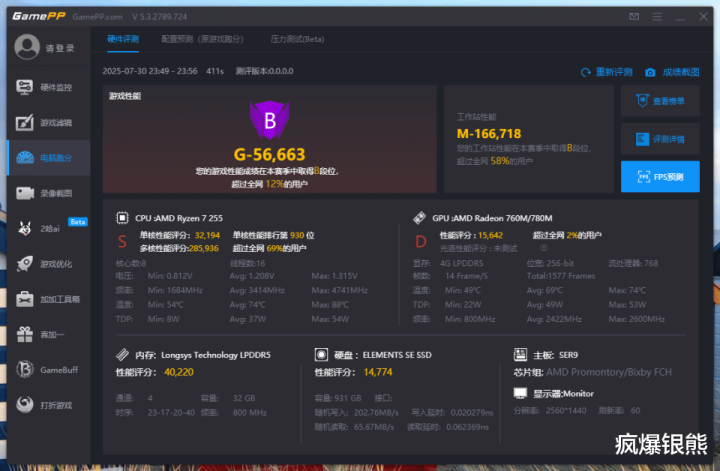Click the purple B rank badge
This screenshot has height=471, width=720.
point(270,120)
